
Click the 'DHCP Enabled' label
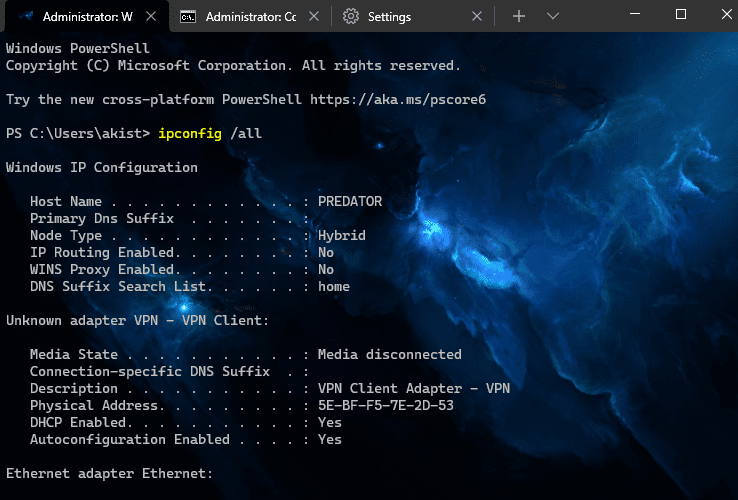click(78, 422)
